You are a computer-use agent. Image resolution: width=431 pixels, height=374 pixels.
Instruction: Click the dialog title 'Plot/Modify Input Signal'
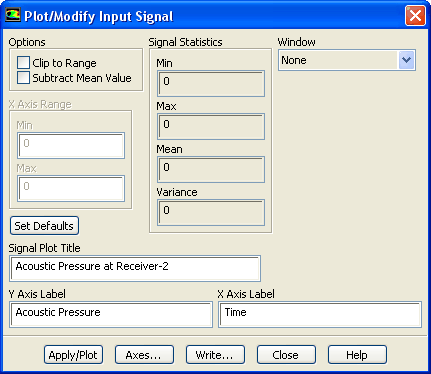click(x=99, y=16)
